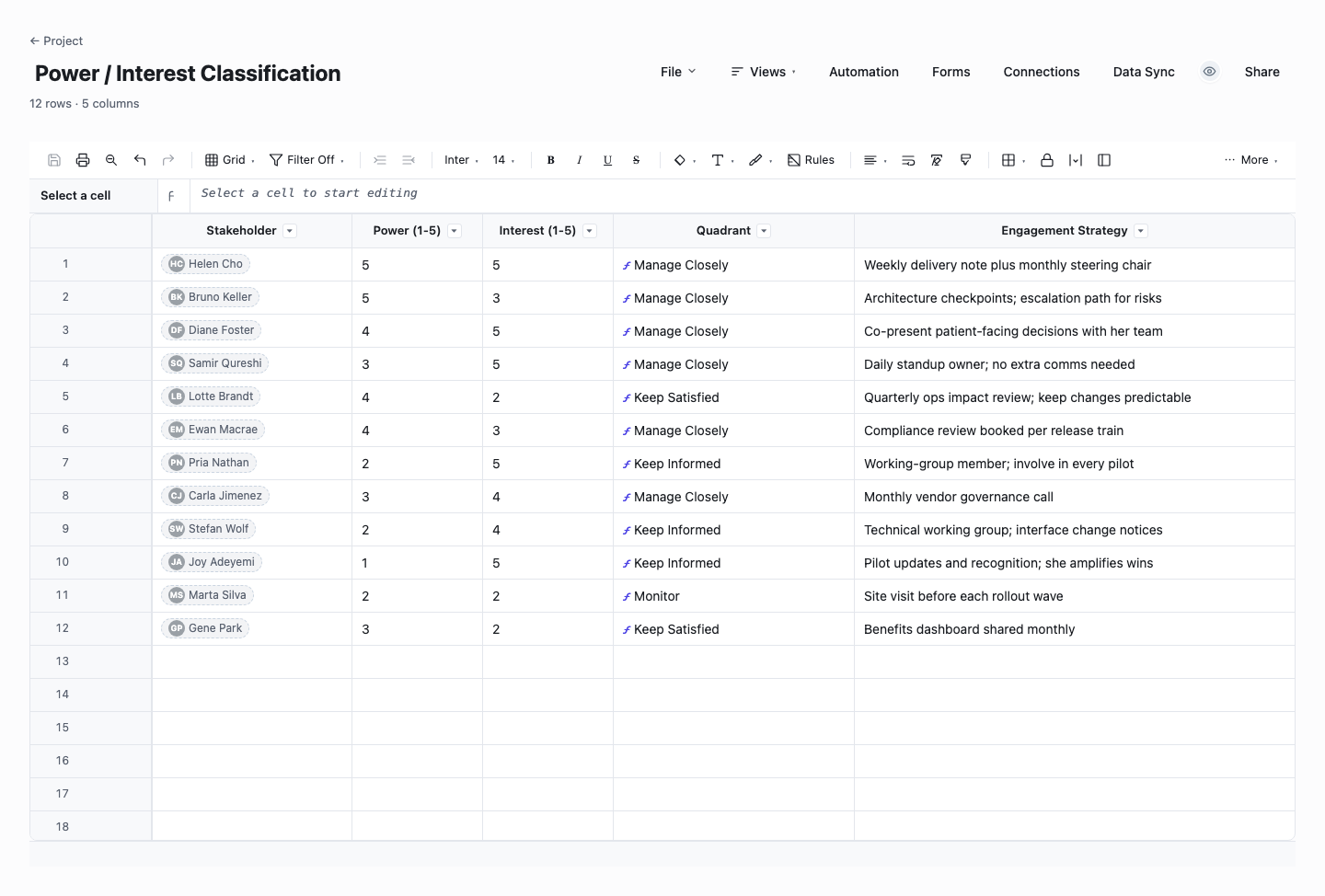1325x896 pixels.
Task: Click the formula bar input field
Action: point(743,194)
